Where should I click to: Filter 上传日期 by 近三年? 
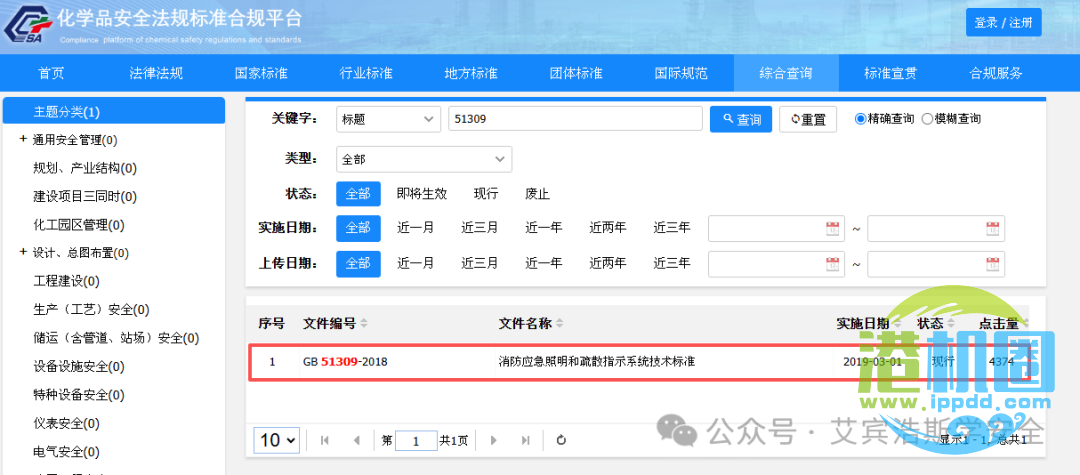tap(672, 264)
